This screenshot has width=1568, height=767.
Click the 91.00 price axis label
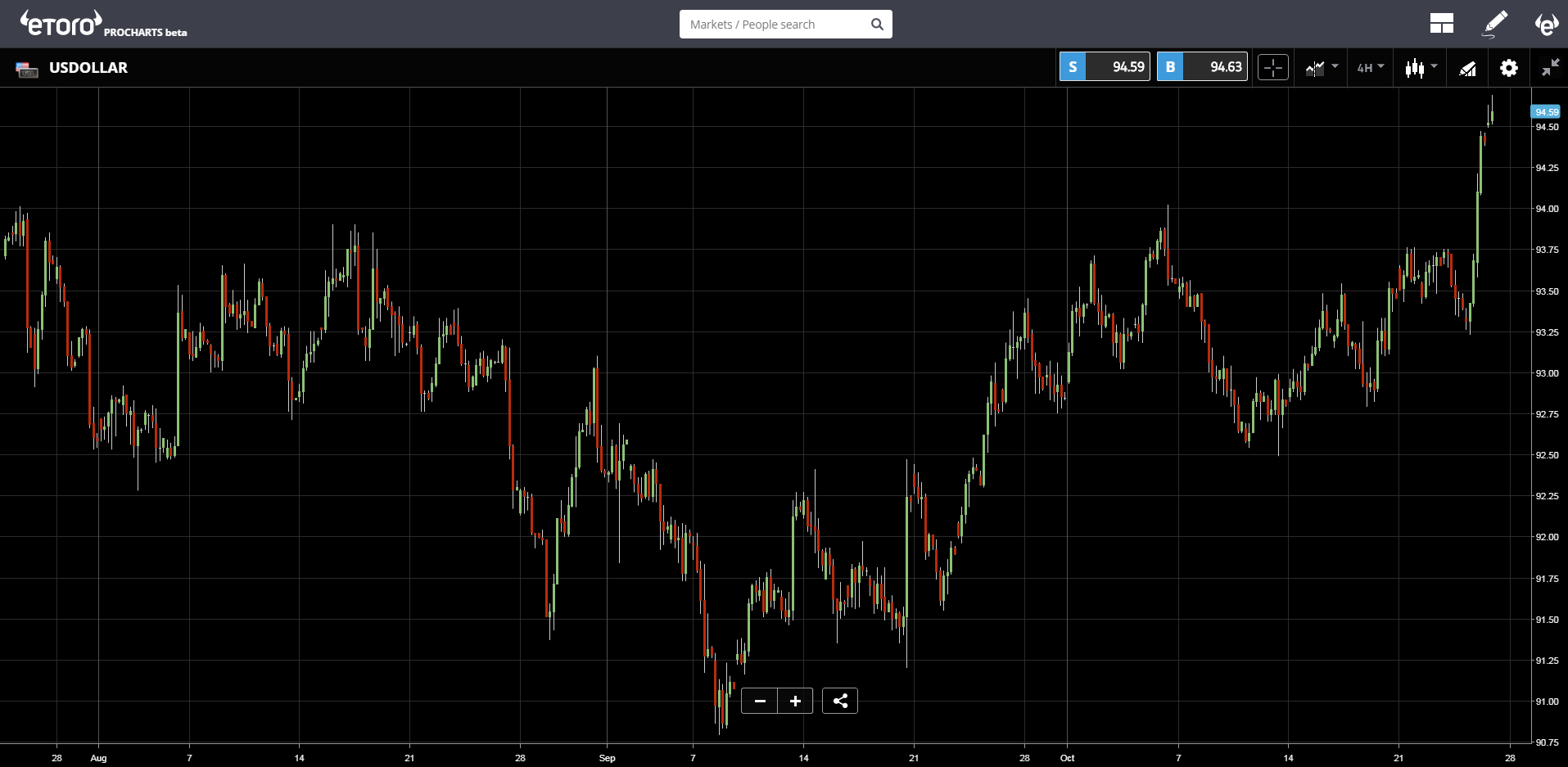pos(1547,702)
